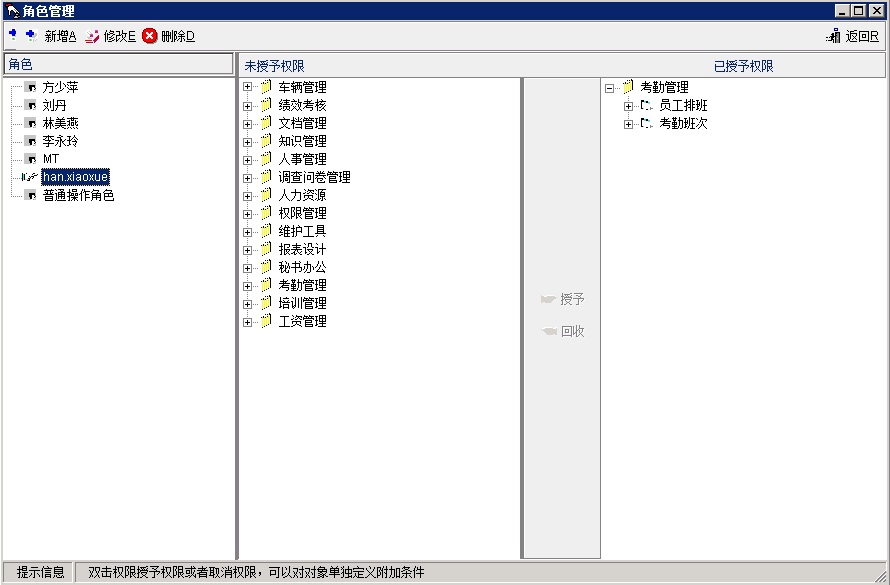Click the 授予 grant button

pyautogui.click(x=562, y=299)
